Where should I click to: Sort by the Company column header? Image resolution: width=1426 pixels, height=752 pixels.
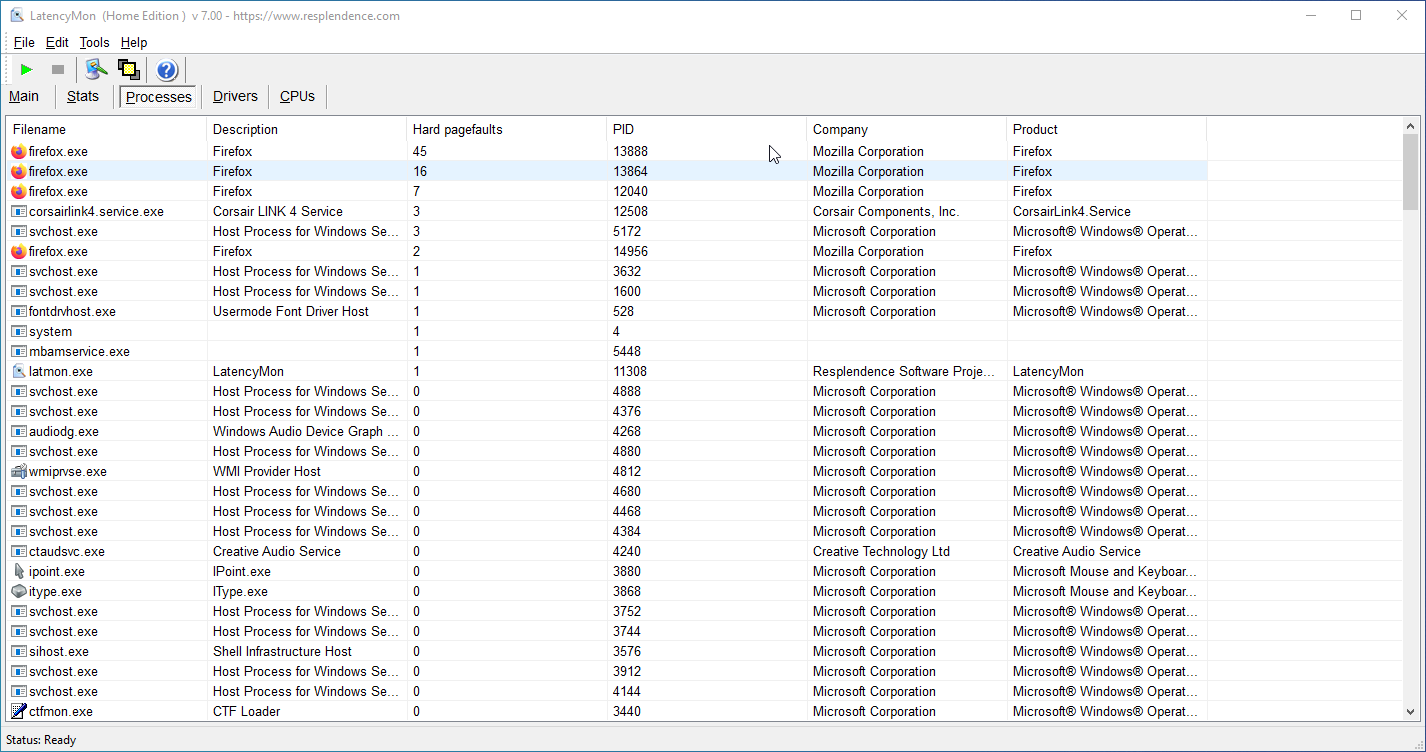click(907, 130)
